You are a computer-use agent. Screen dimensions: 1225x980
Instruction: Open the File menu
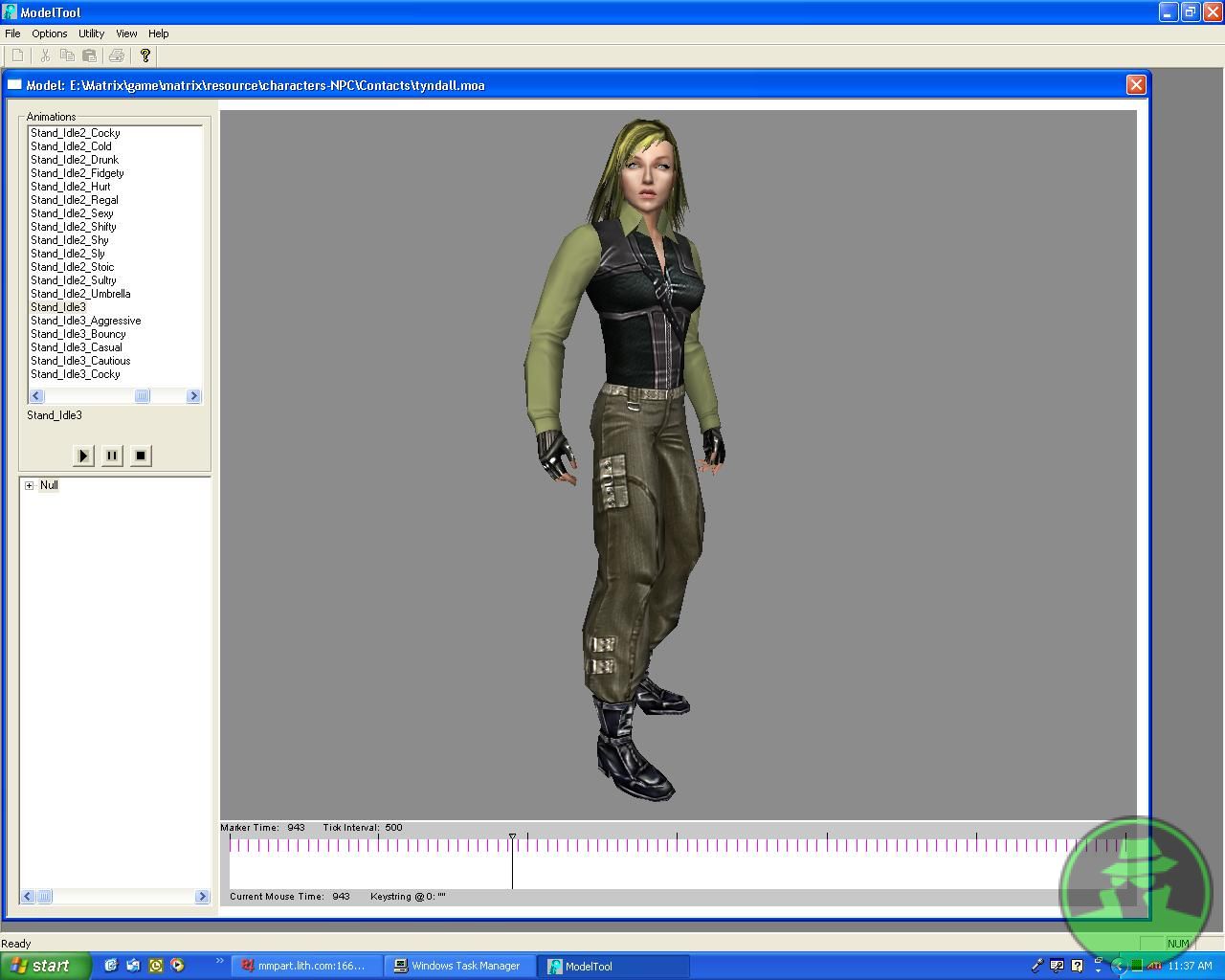12,33
